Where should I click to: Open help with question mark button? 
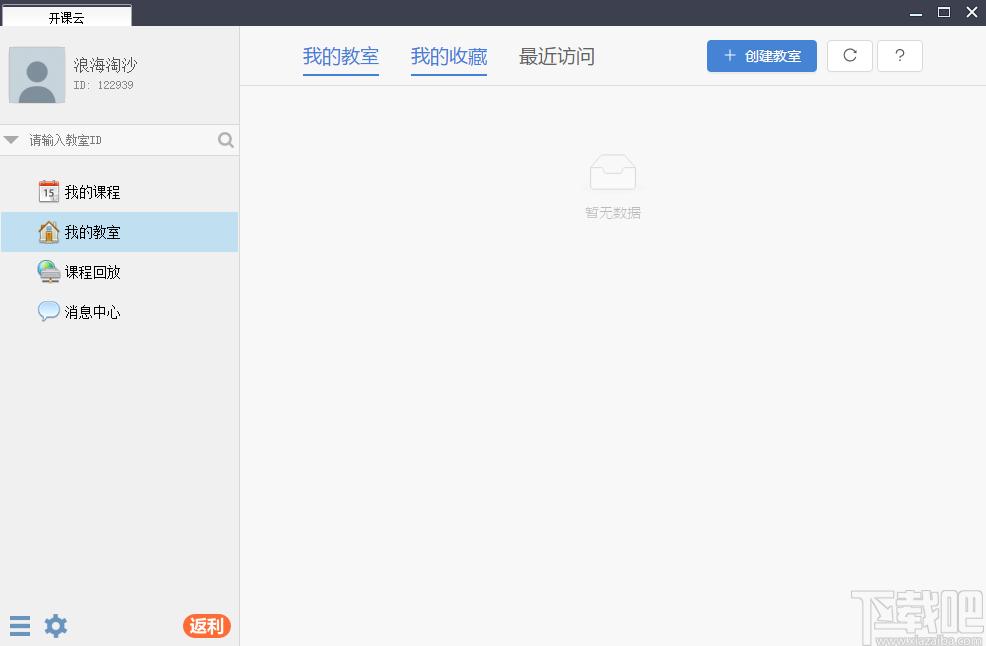900,56
